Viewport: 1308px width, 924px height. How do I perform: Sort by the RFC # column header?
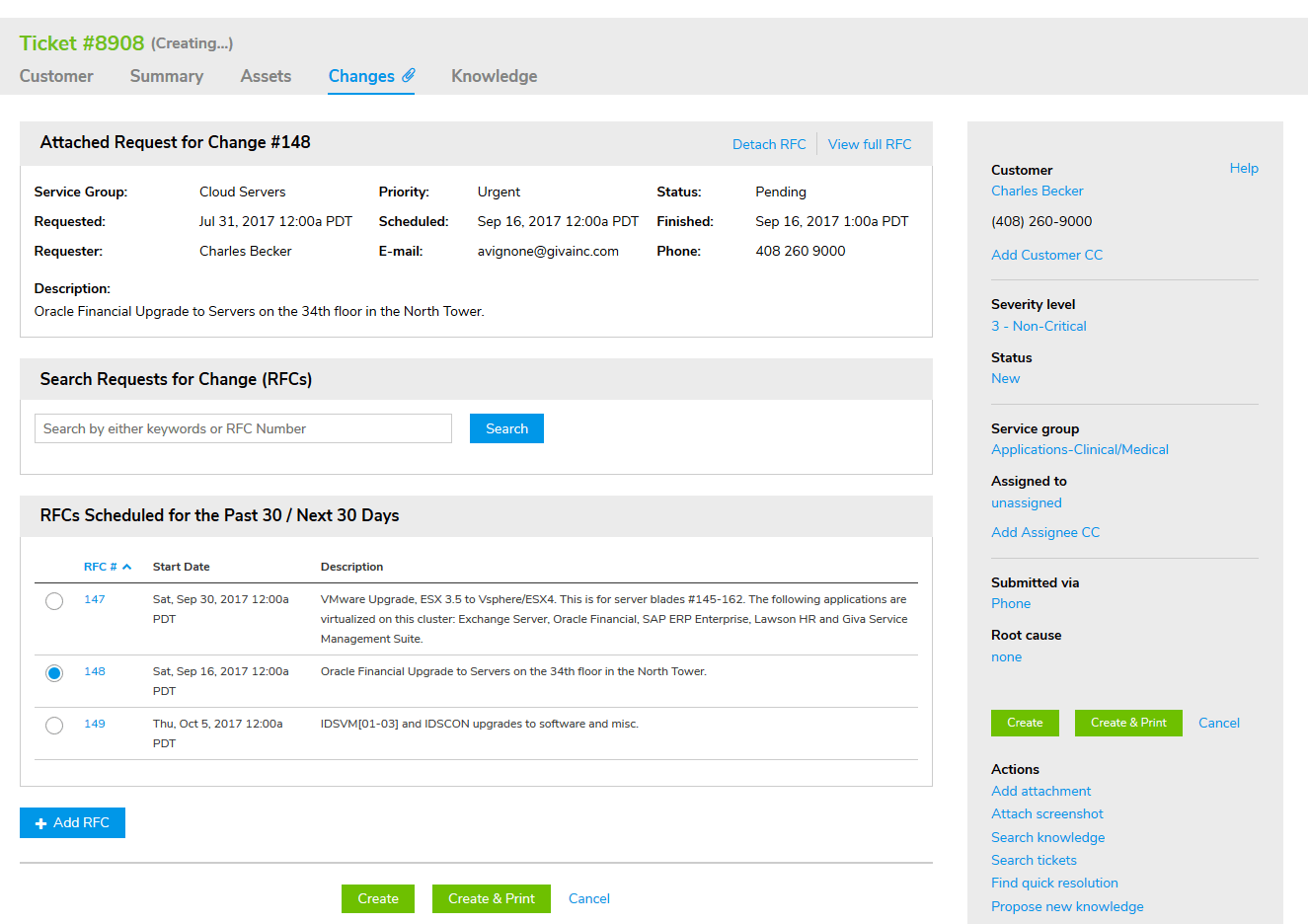tap(101, 567)
